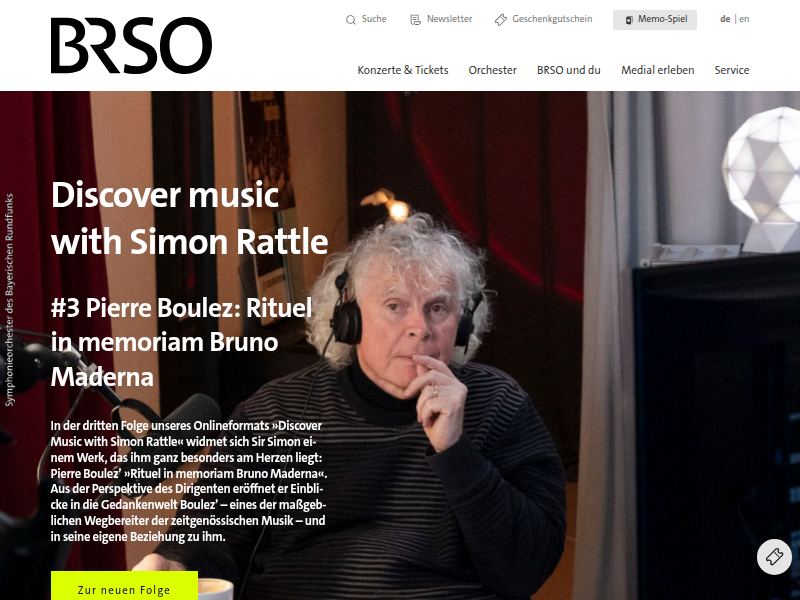Click the search magnifier icon
800x600 pixels.
pos(351,20)
